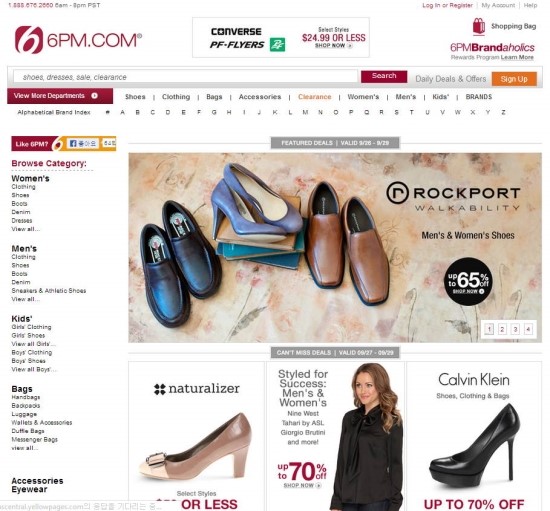Click the Shop Now arrow under 70% off
Viewport: 550px width, 511px height.
click(x=318, y=485)
